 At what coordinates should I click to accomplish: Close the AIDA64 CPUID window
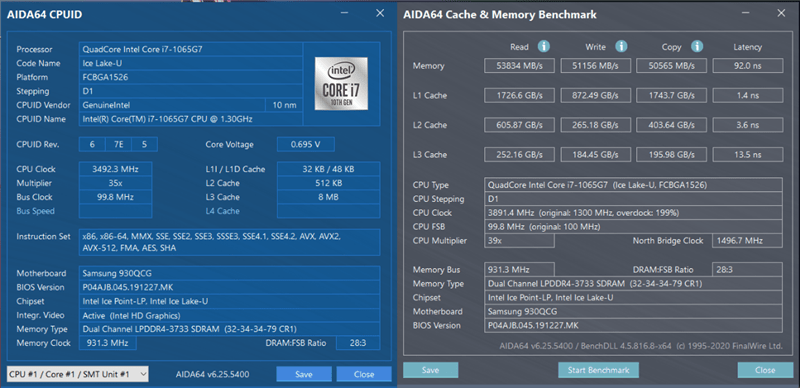380,14
